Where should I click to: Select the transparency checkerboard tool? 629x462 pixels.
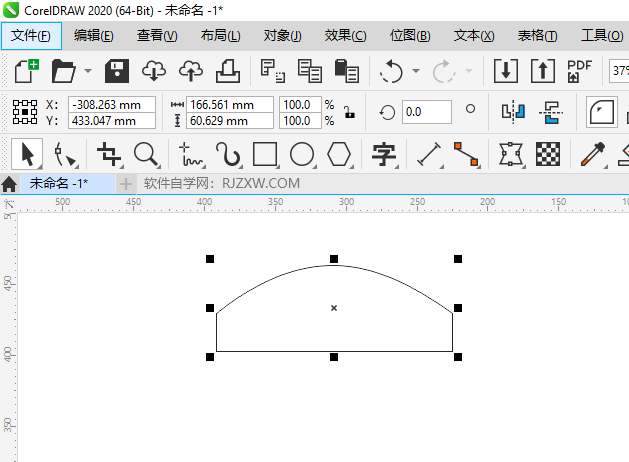click(547, 154)
